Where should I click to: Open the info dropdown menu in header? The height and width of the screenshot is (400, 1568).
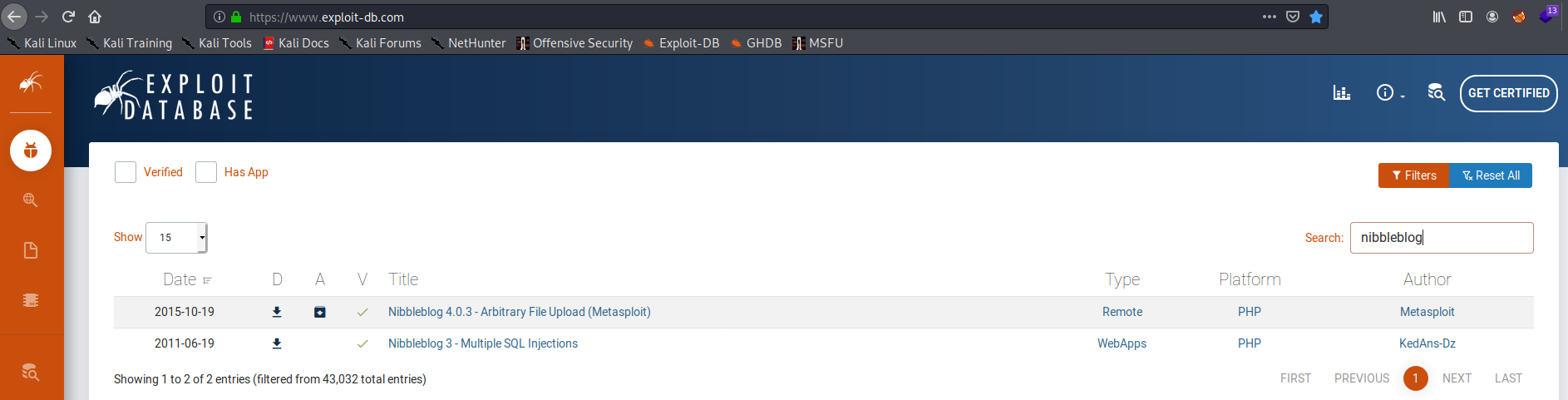click(x=1389, y=93)
